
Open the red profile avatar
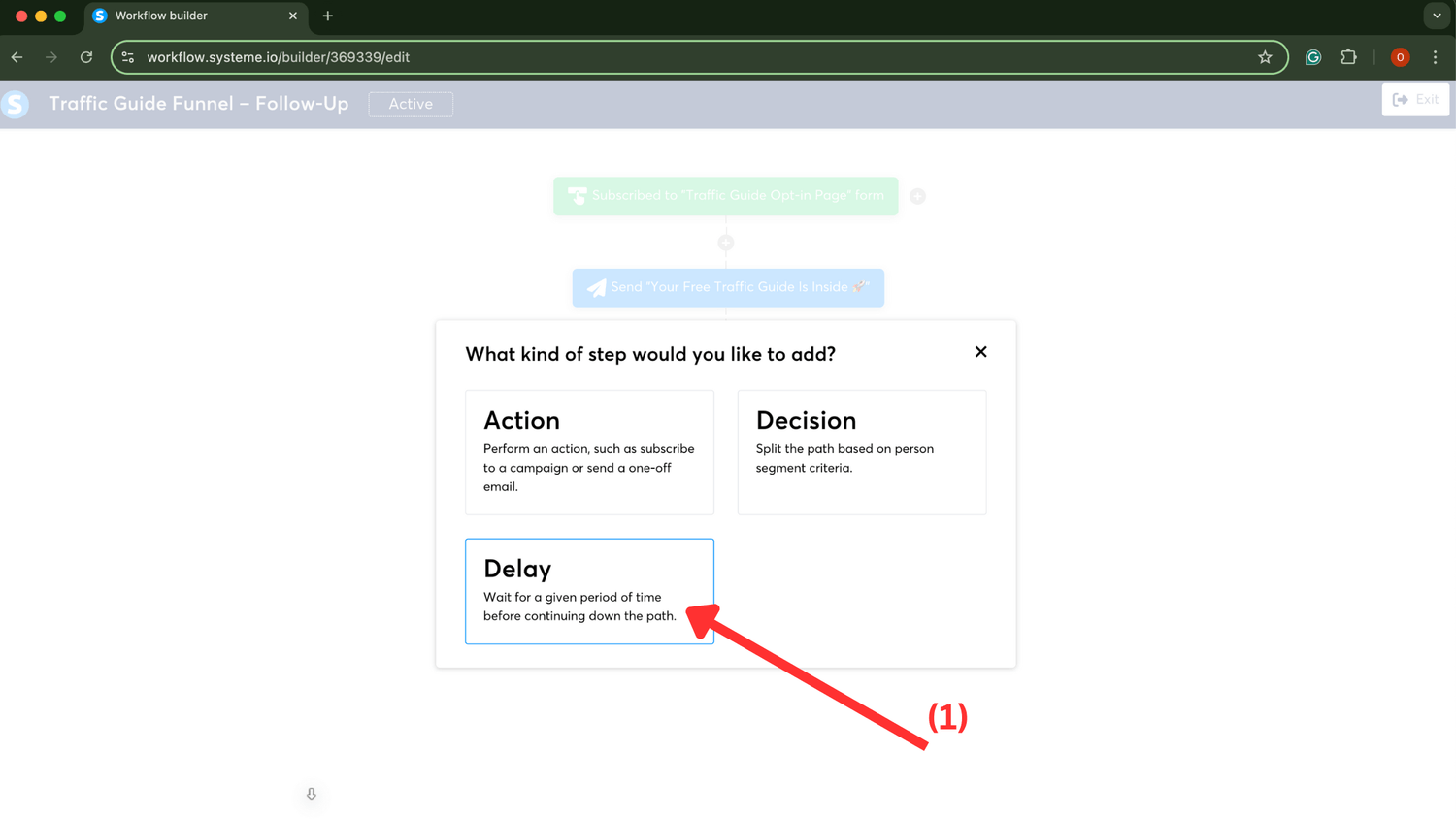1400,57
